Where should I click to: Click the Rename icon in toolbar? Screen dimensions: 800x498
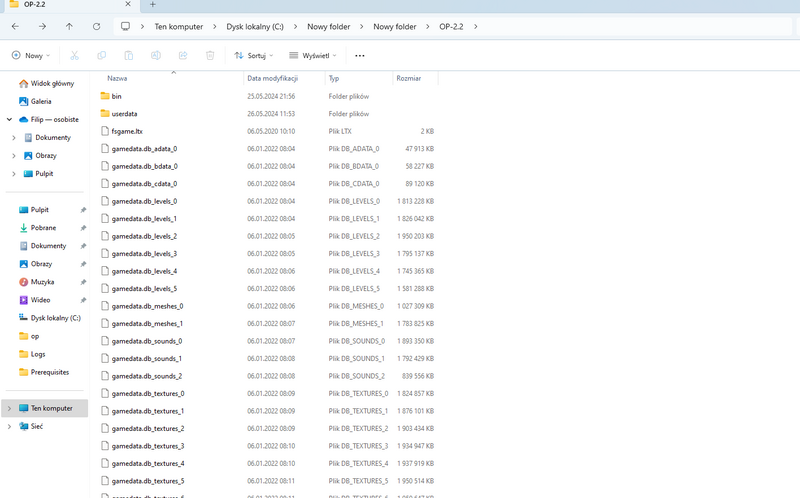[156, 56]
